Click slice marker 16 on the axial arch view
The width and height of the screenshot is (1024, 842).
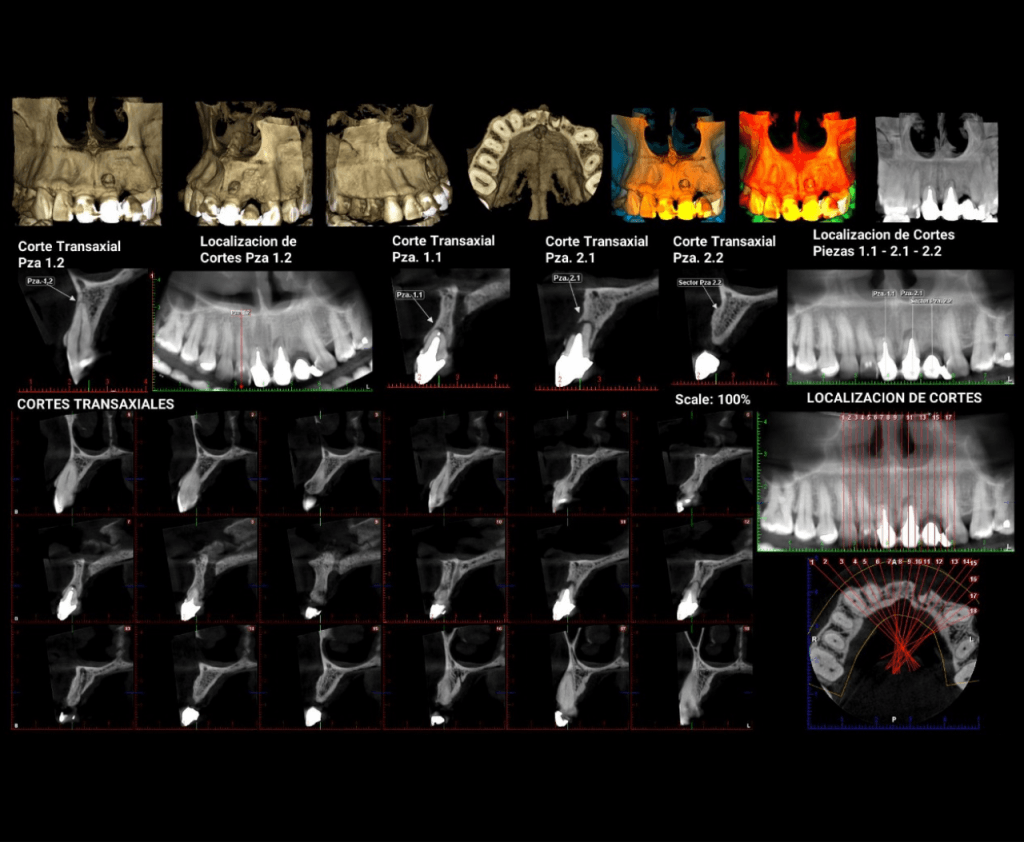973,579
